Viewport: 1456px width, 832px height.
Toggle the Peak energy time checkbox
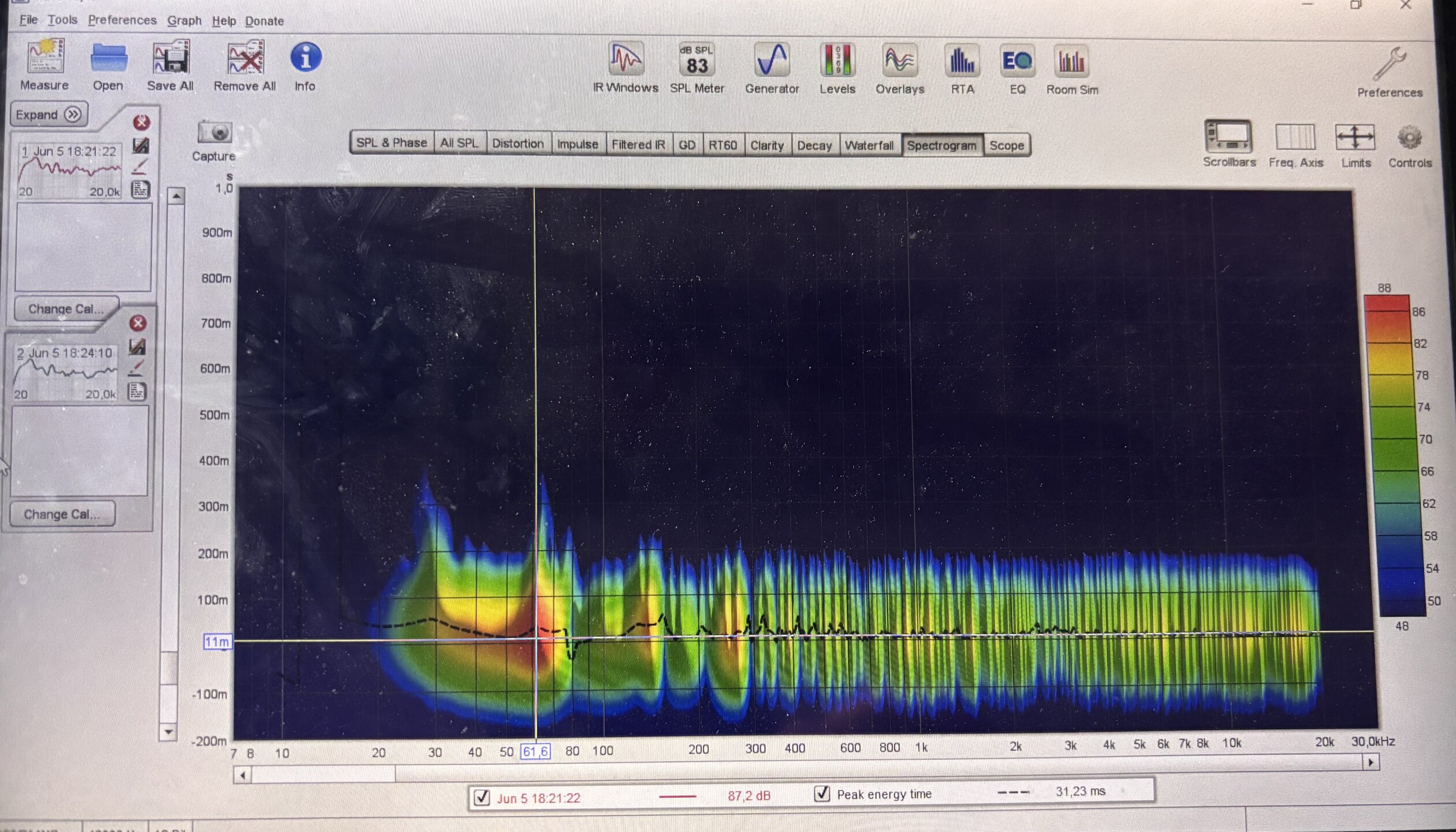click(x=821, y=794)
